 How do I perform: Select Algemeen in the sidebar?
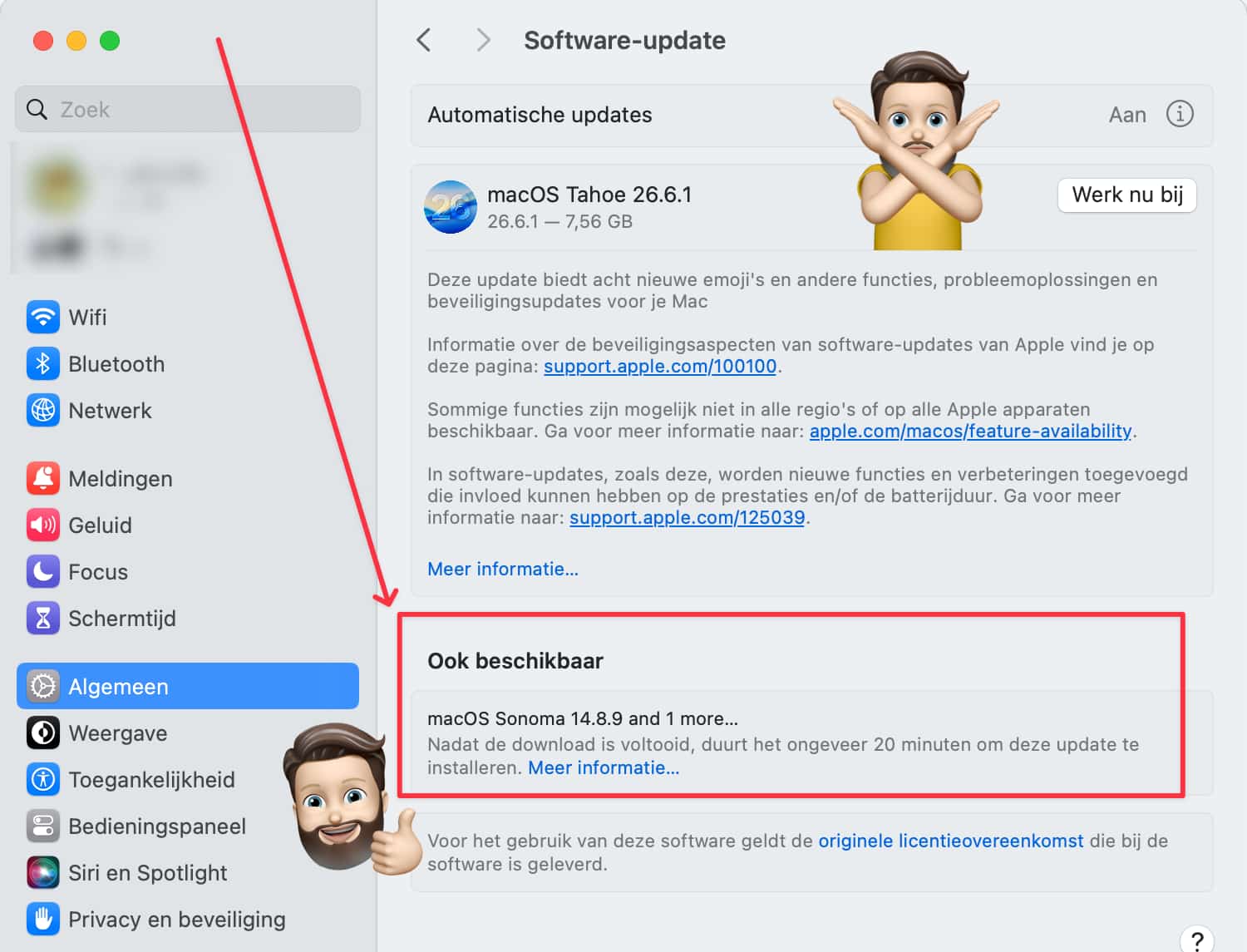tap(188, 686)
